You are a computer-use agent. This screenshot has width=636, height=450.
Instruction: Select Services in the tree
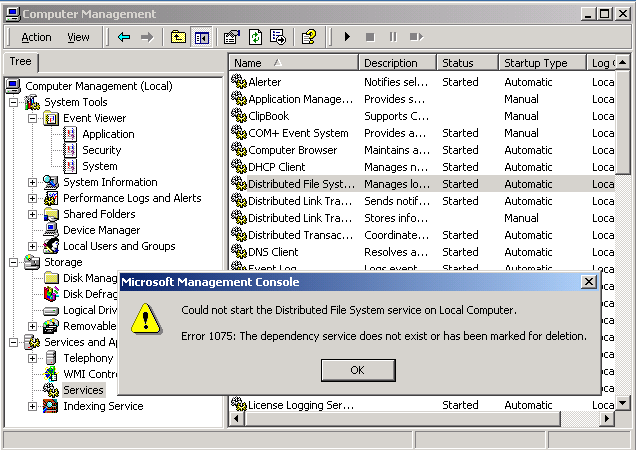(x=84, y=390)
